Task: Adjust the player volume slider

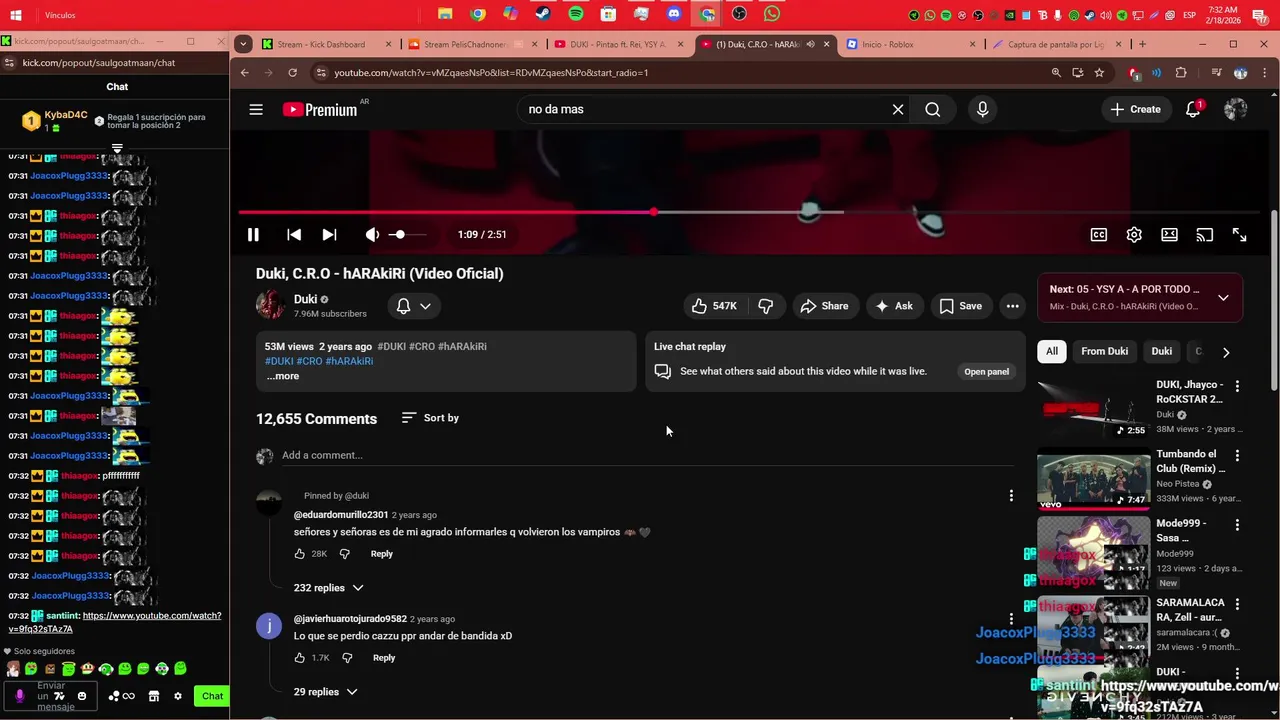Action: (408, 235)
